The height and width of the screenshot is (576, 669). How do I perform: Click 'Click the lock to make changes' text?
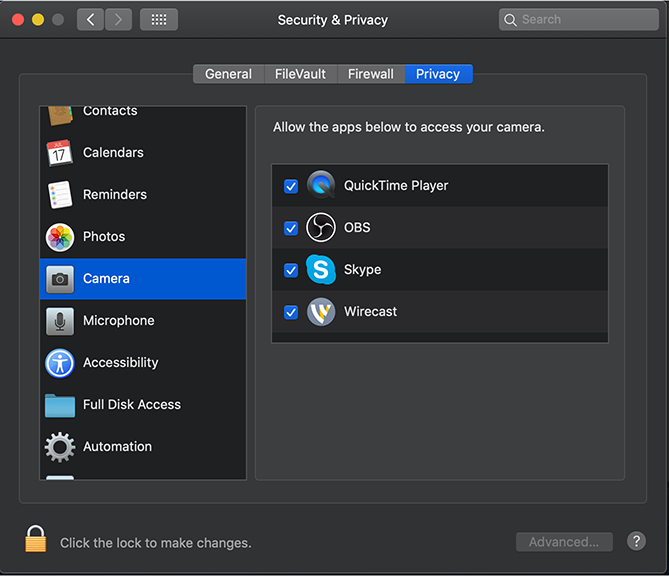155,543
